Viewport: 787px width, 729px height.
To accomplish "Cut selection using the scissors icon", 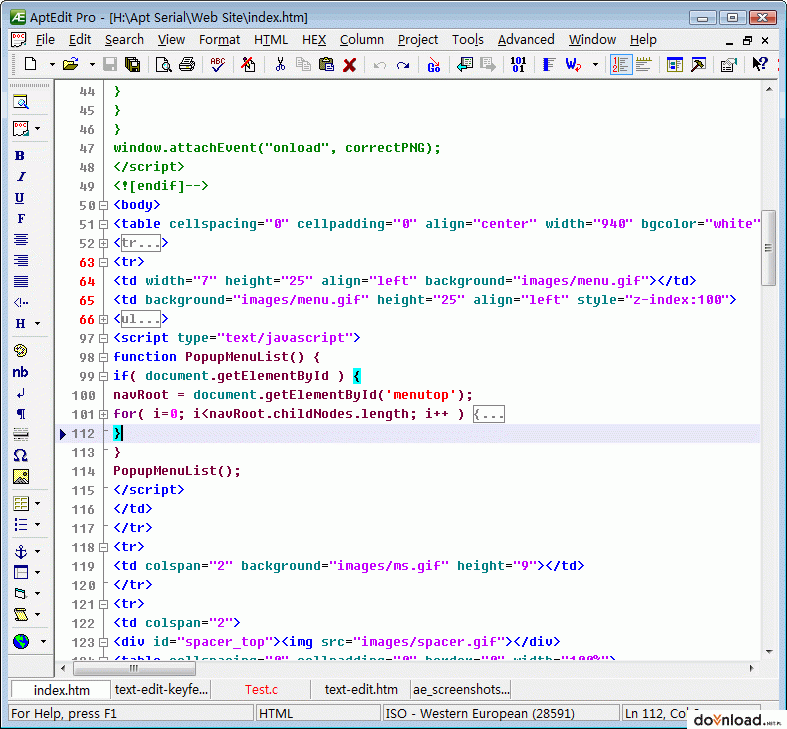I will click(280, 64).
